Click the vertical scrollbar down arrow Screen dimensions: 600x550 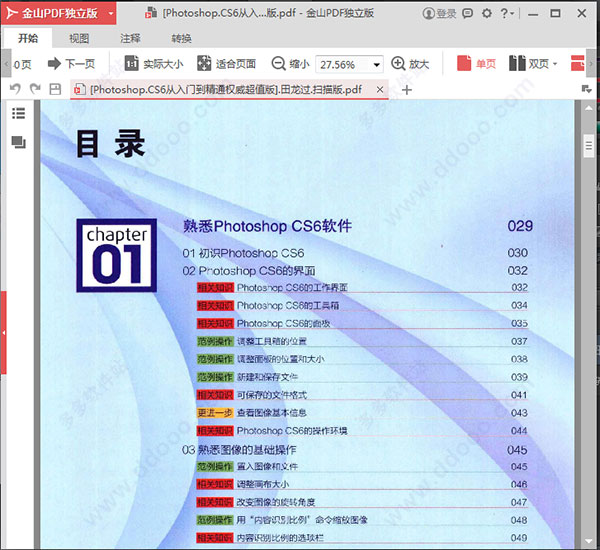(589, 541)
